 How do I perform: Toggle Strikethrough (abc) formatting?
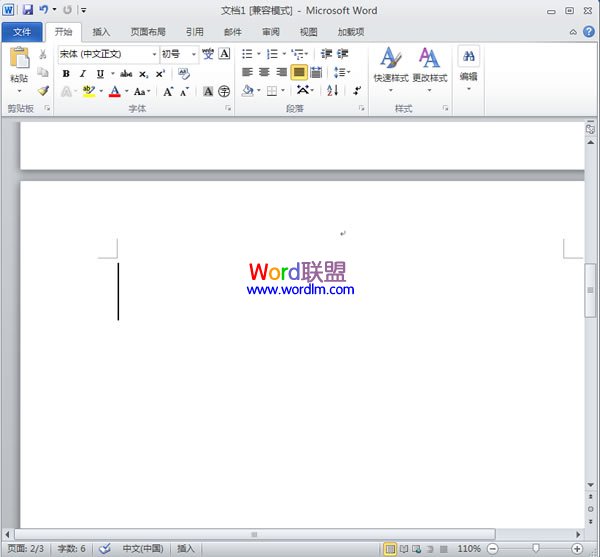coord(126,73)
